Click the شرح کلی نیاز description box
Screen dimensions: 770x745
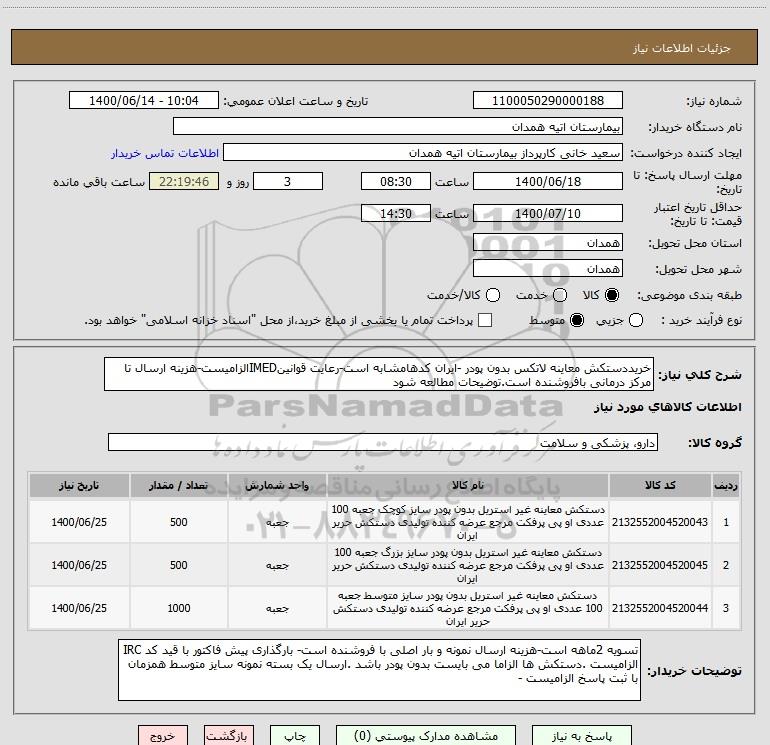click(x=379, y=374)
